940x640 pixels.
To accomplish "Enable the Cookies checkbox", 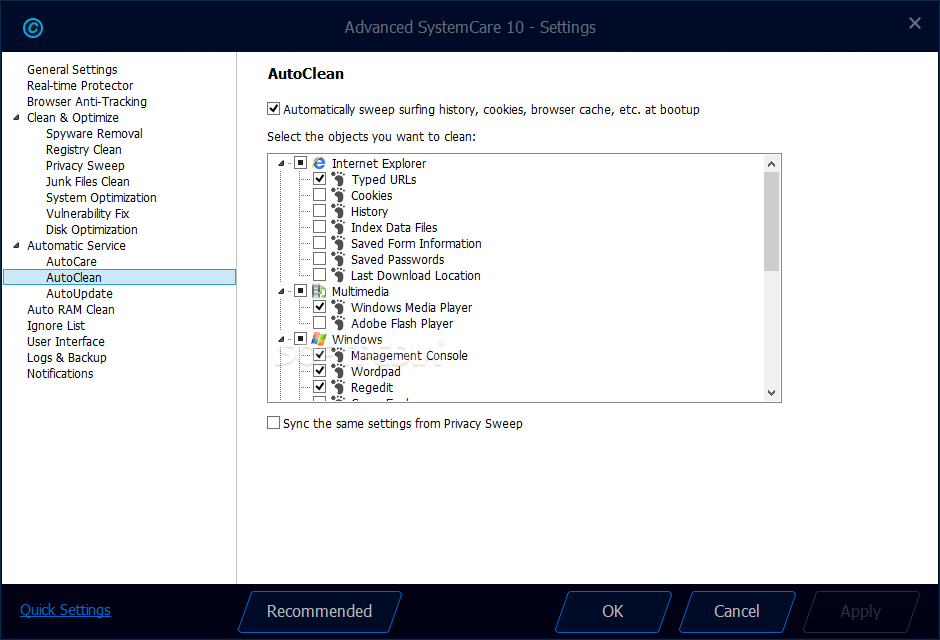I will click(320, 195).
